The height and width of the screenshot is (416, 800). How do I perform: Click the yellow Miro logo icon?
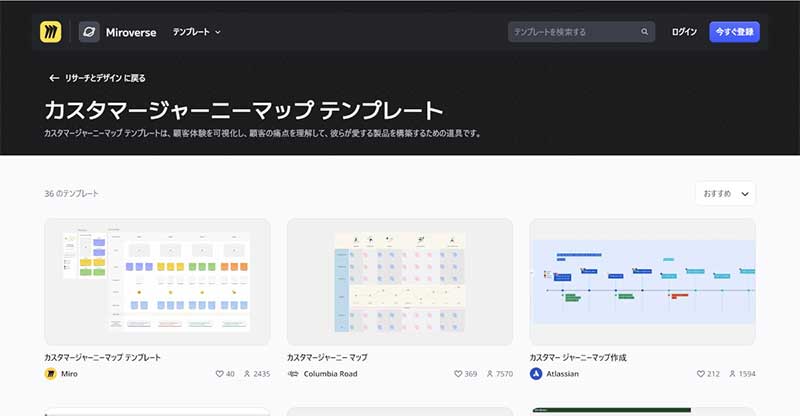tap(51, 32)
